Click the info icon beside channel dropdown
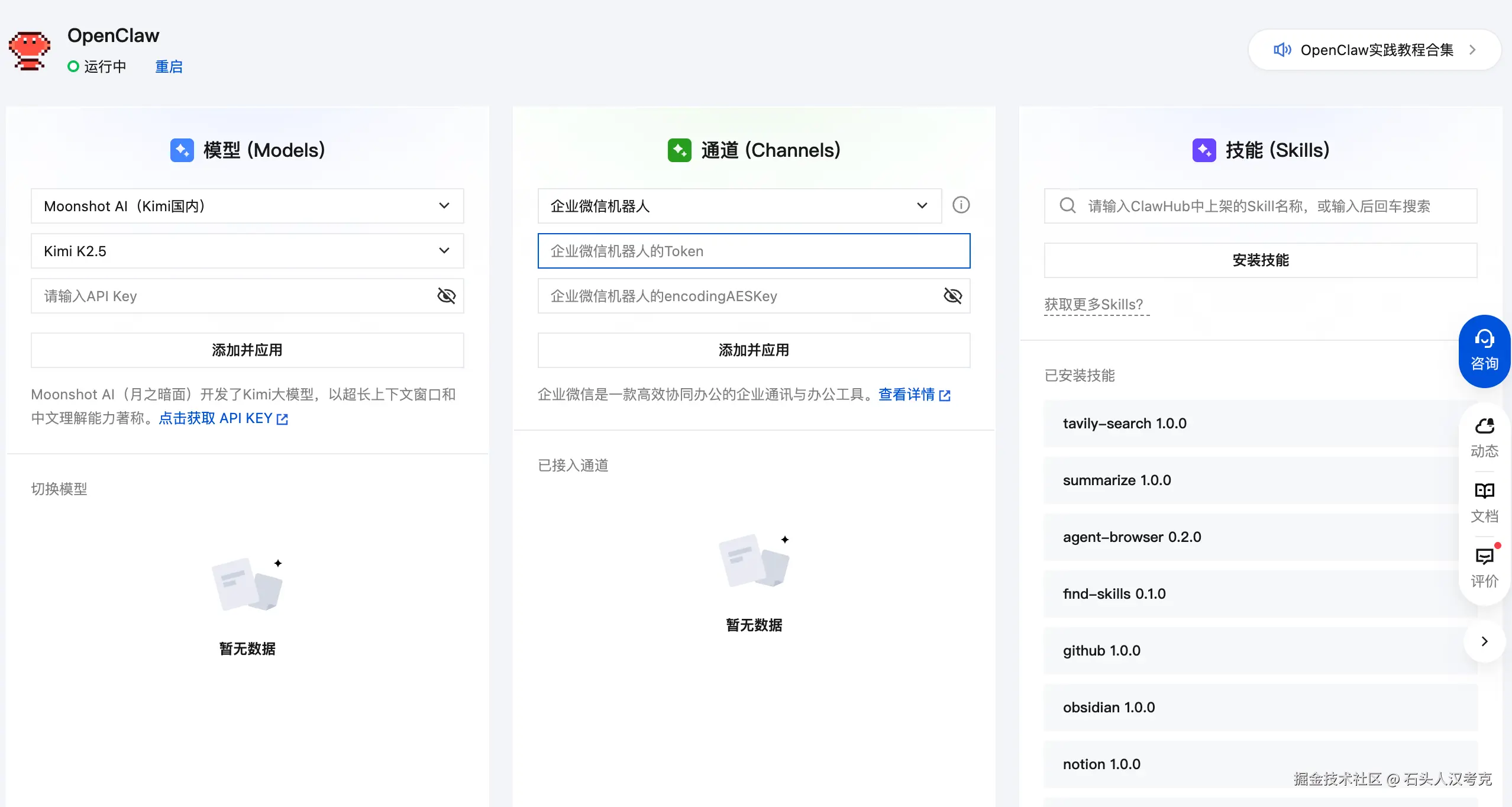1512x807 pixels. click(961, 205)
